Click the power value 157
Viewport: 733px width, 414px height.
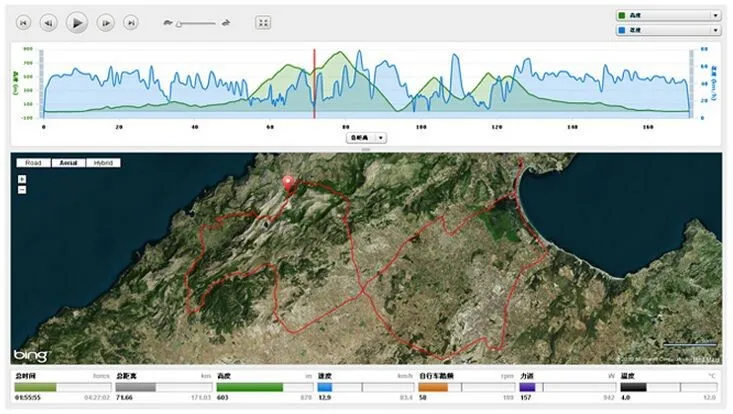click(x=525, y=398)
